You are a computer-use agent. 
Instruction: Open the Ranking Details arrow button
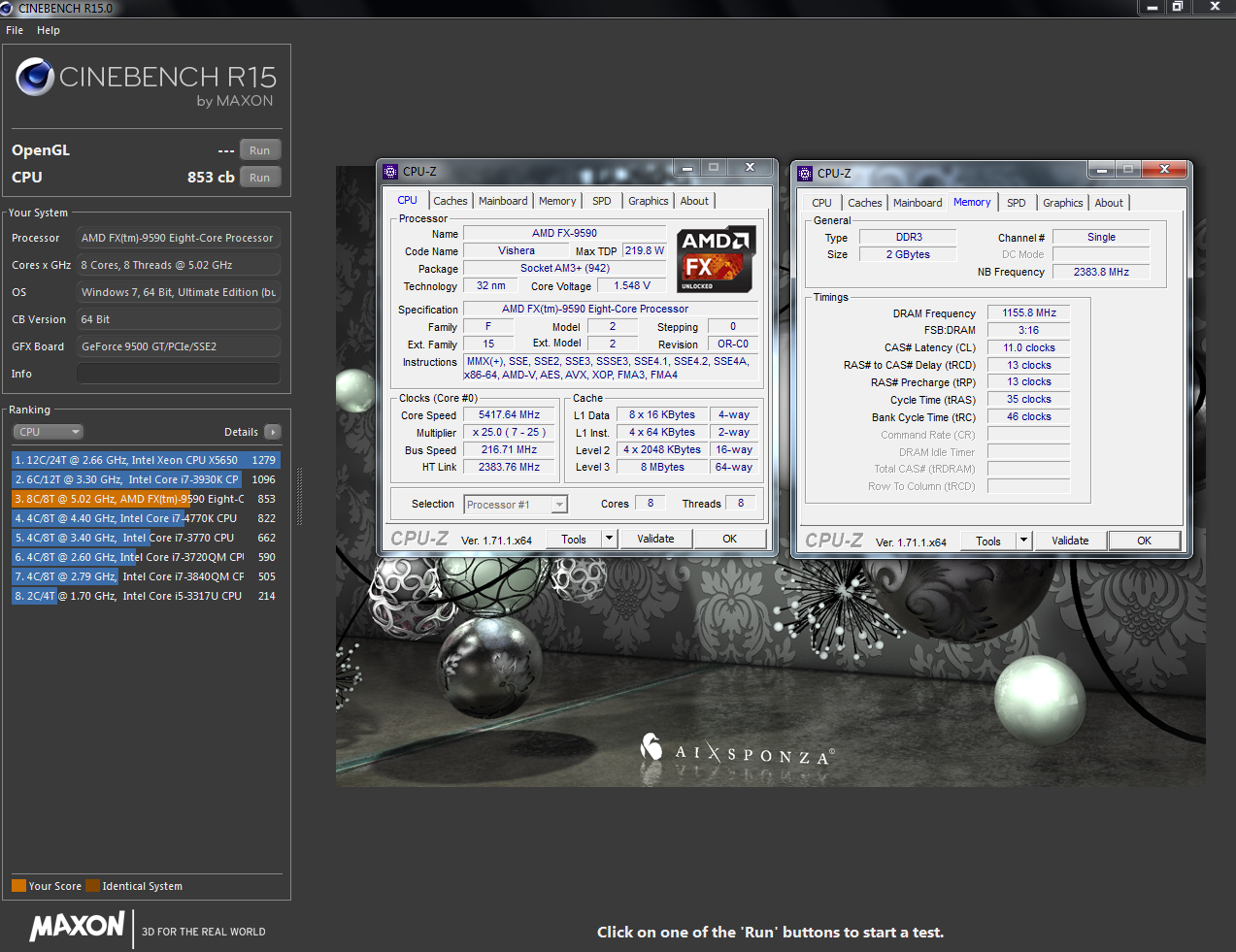[x=273, y=432]
